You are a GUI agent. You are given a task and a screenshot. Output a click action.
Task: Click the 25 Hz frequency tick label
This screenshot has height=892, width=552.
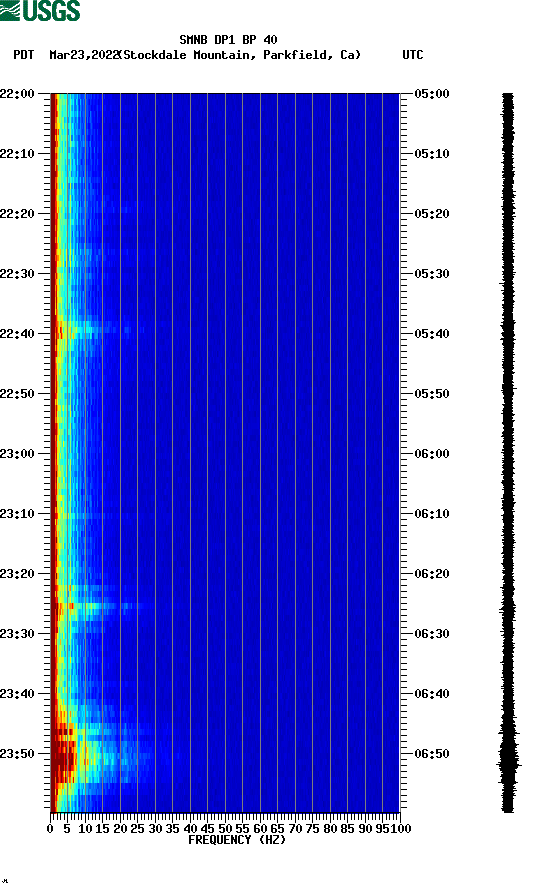(x=137, y=829)
